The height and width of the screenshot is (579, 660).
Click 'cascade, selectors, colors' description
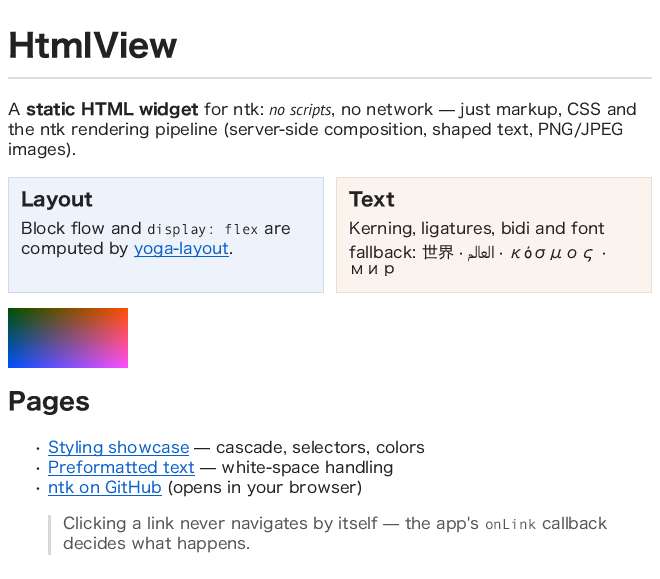[x=320, y=447]
